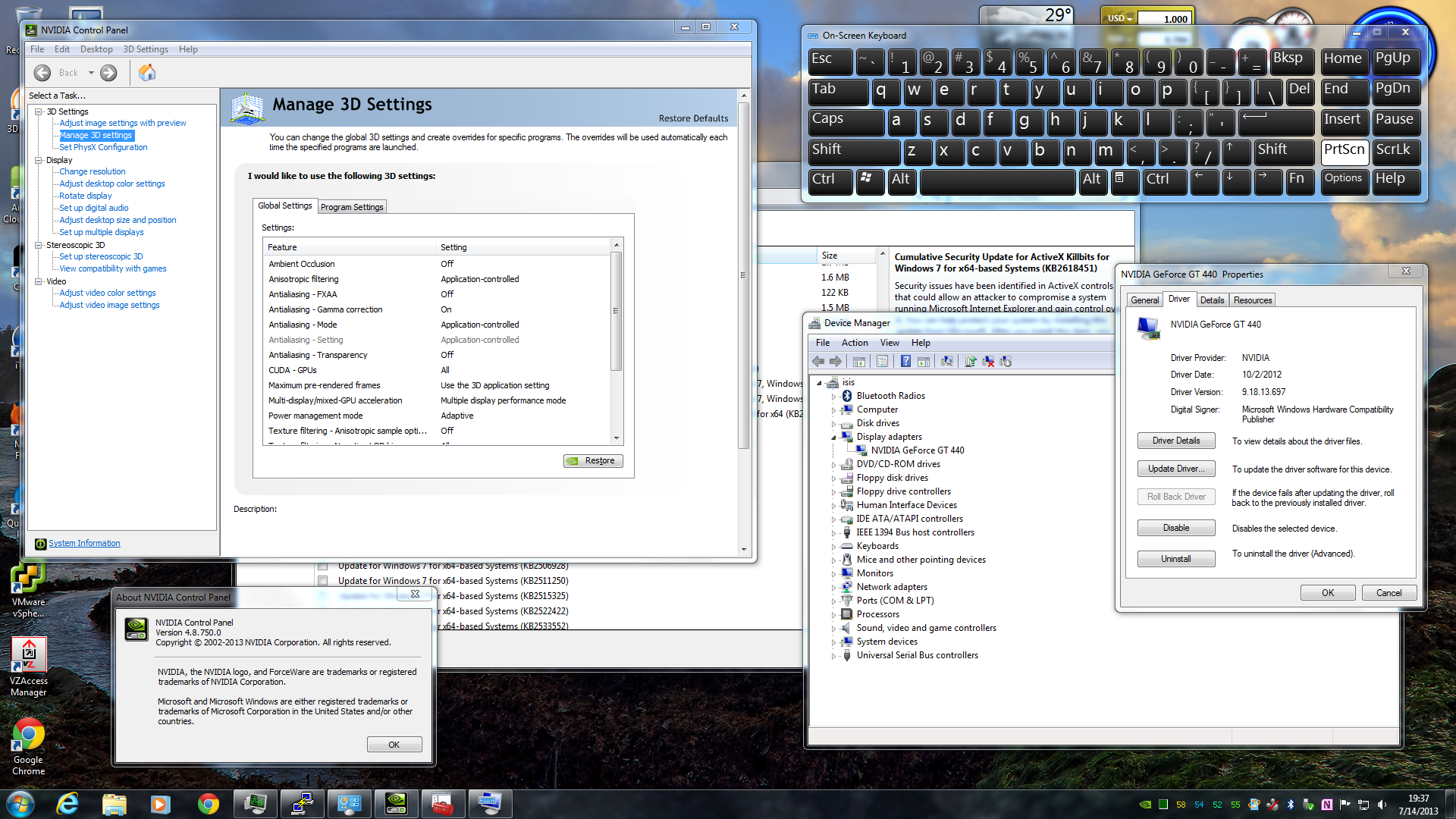The image size is (1456, 819).
Task: Click the Properties icon in Device Manager toolbar
Action: 882,362
